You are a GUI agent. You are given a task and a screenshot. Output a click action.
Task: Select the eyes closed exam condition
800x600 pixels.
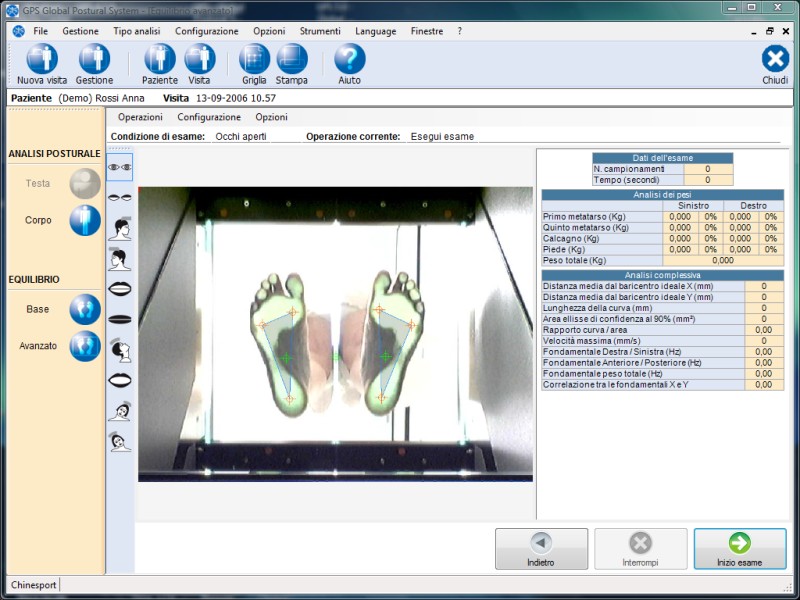tap(120, 197)
